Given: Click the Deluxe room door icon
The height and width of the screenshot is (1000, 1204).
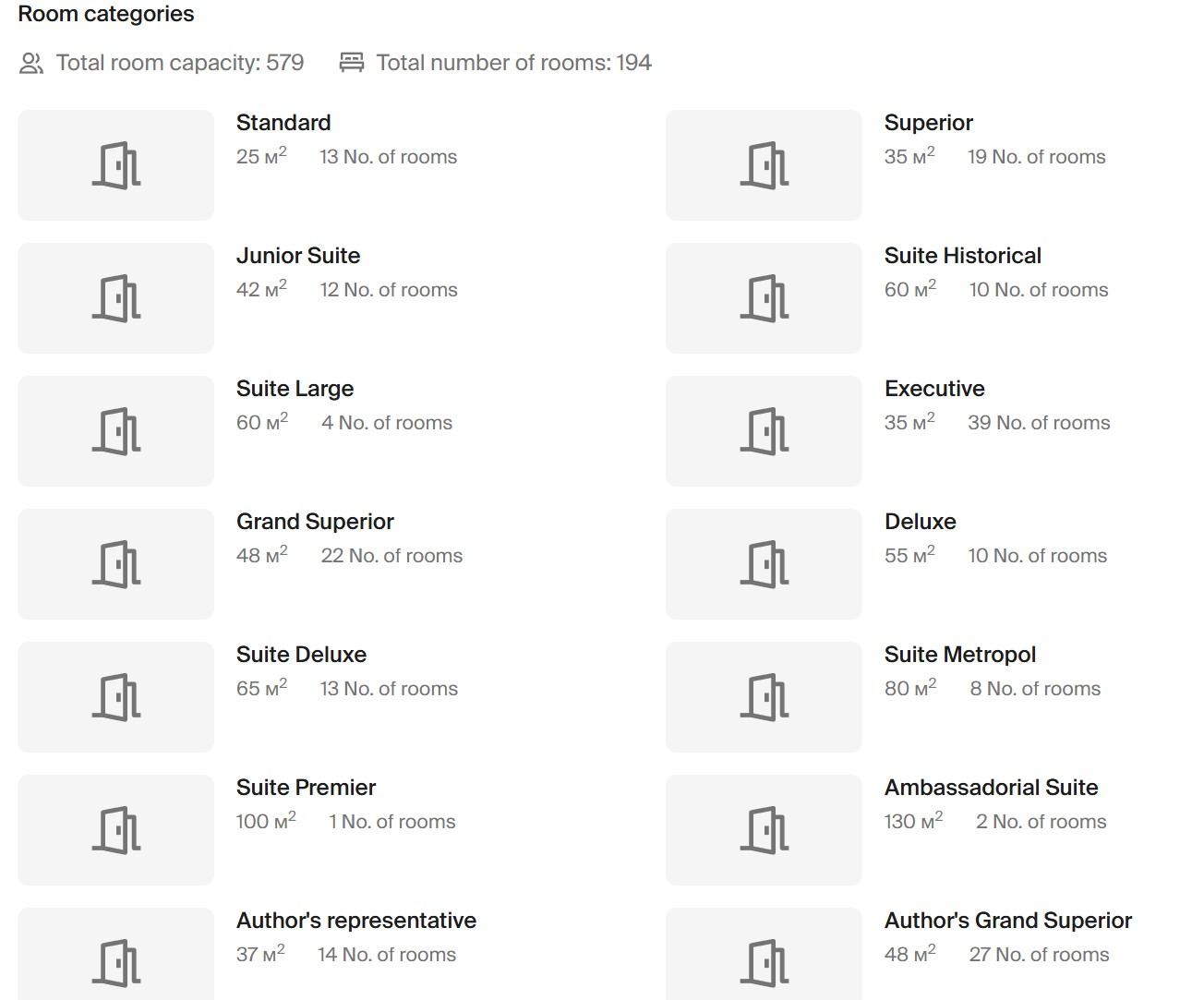Looking at the screenshot, I should pyautogui.click(x=765, y=564).
